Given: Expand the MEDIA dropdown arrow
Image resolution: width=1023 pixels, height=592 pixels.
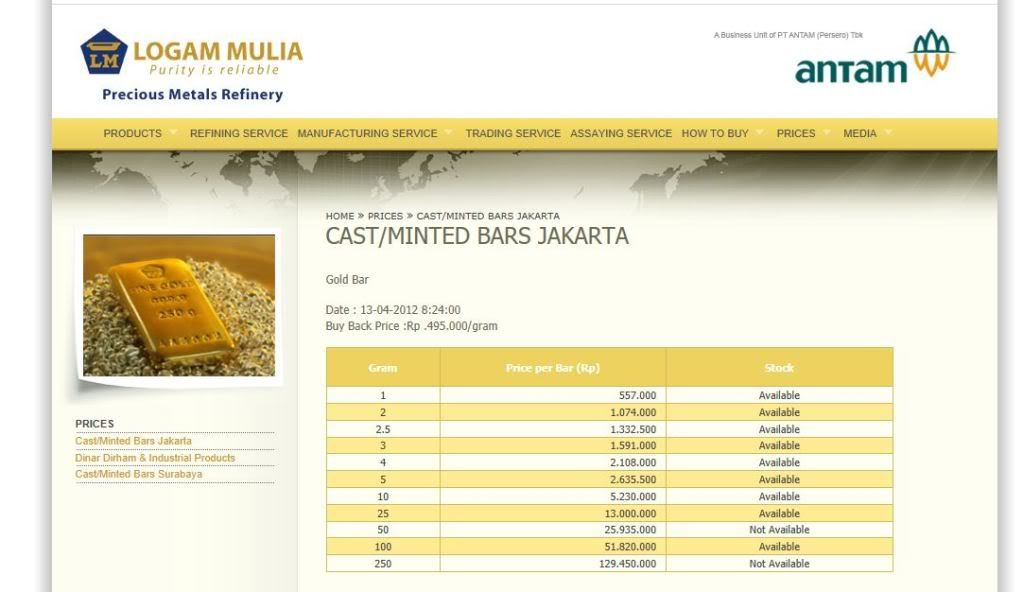Looking at the screenshot, I should 888,132.
